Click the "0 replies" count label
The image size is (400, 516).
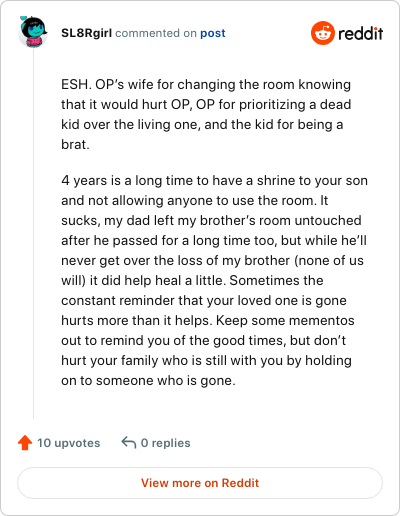[x=166, y=443]
